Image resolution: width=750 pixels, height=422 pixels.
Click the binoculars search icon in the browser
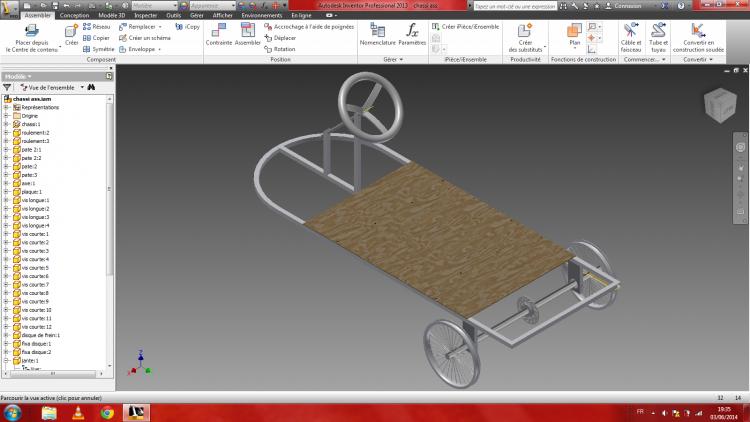pos(90,87)
